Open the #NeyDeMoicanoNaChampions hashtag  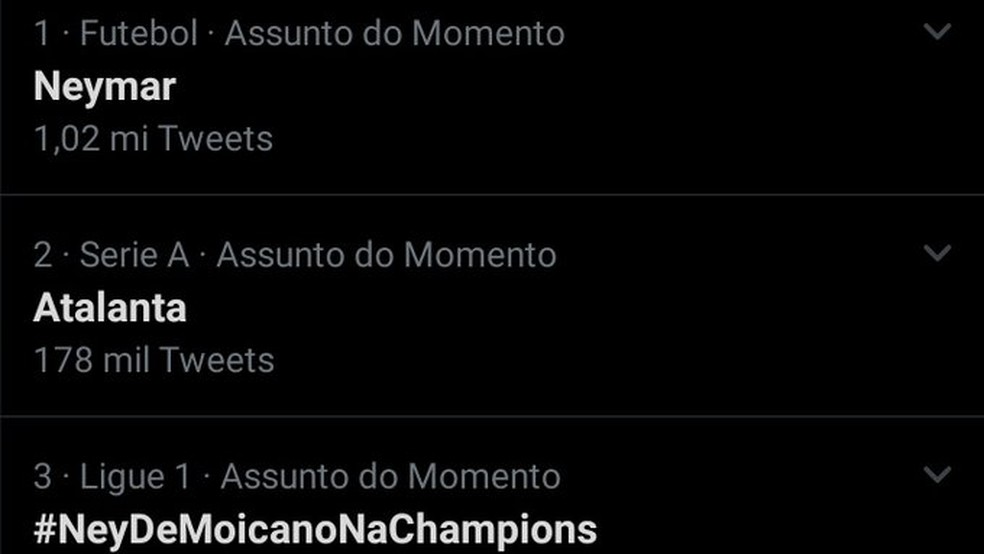[315, 528]
